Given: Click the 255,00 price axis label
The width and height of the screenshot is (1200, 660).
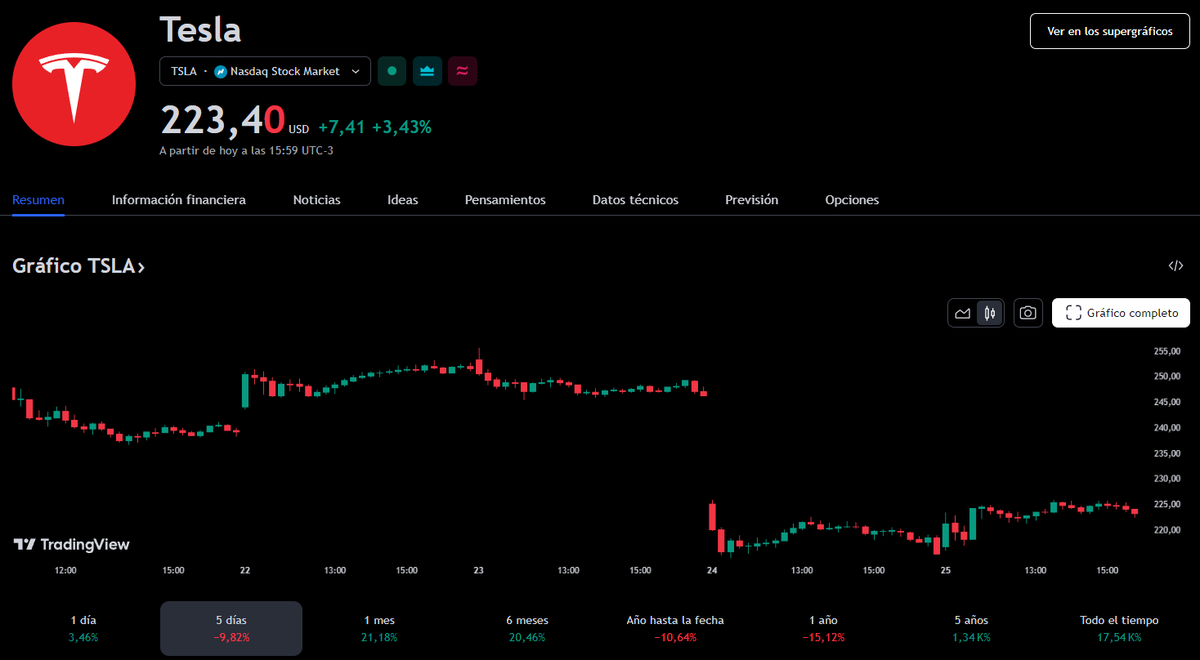Looking at the screenshot, I should point(1168,351).
